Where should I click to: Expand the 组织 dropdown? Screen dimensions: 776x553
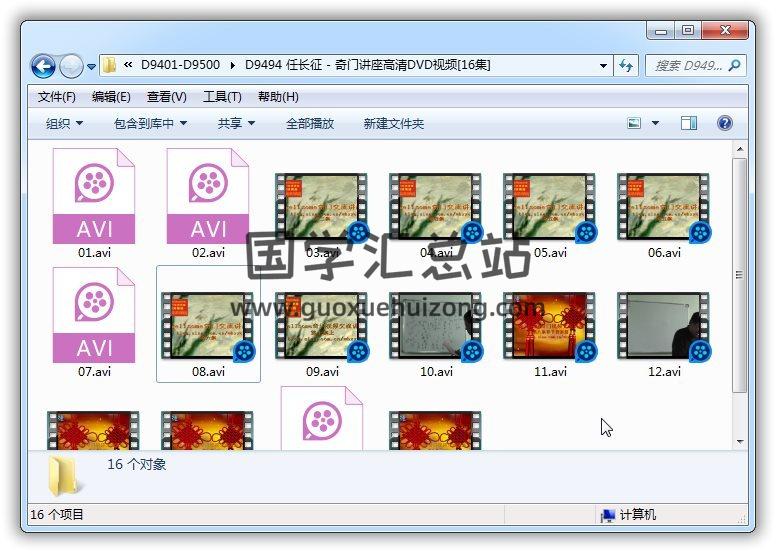coord(64,123)
